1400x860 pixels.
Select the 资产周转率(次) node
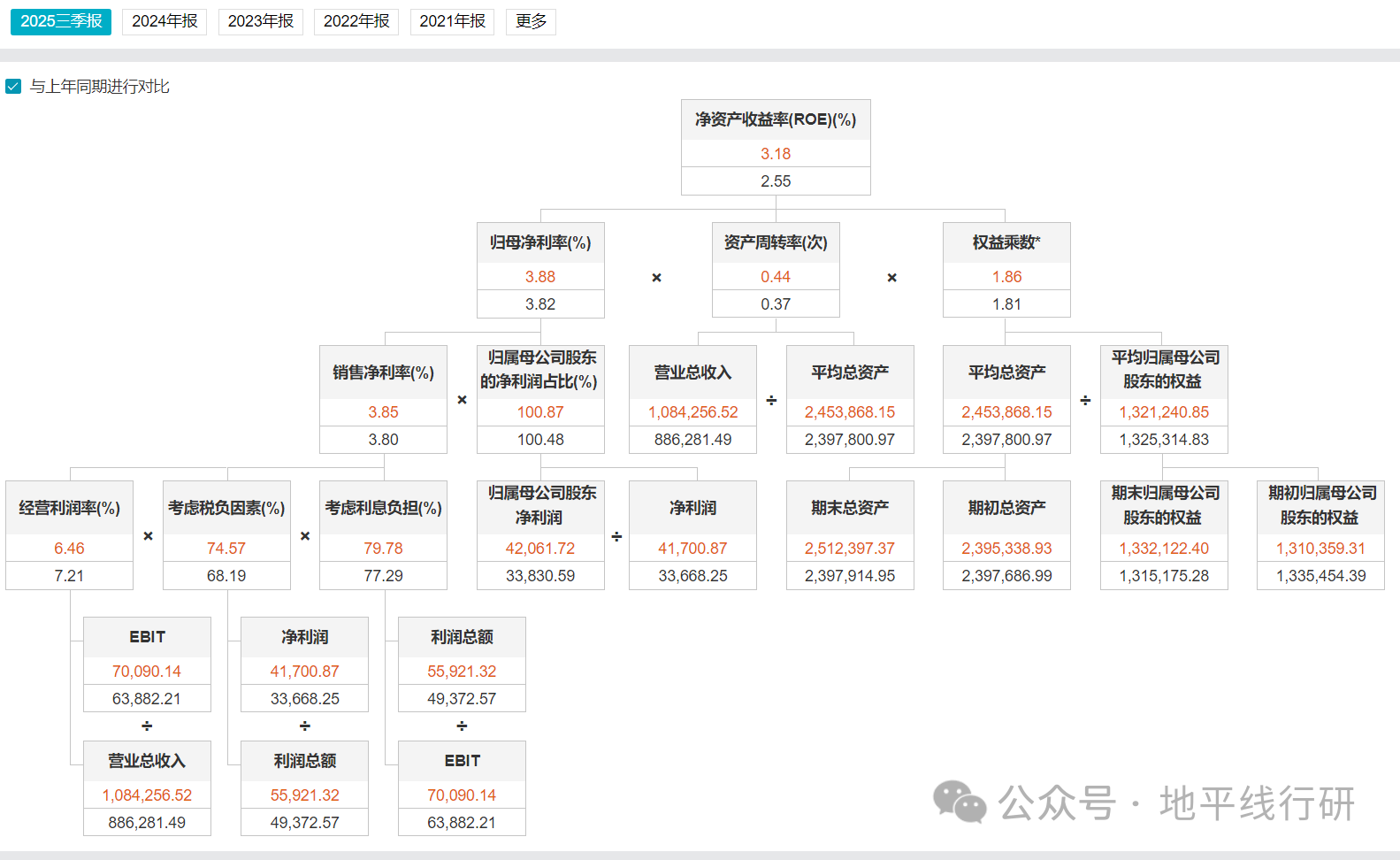pos(776,242)
